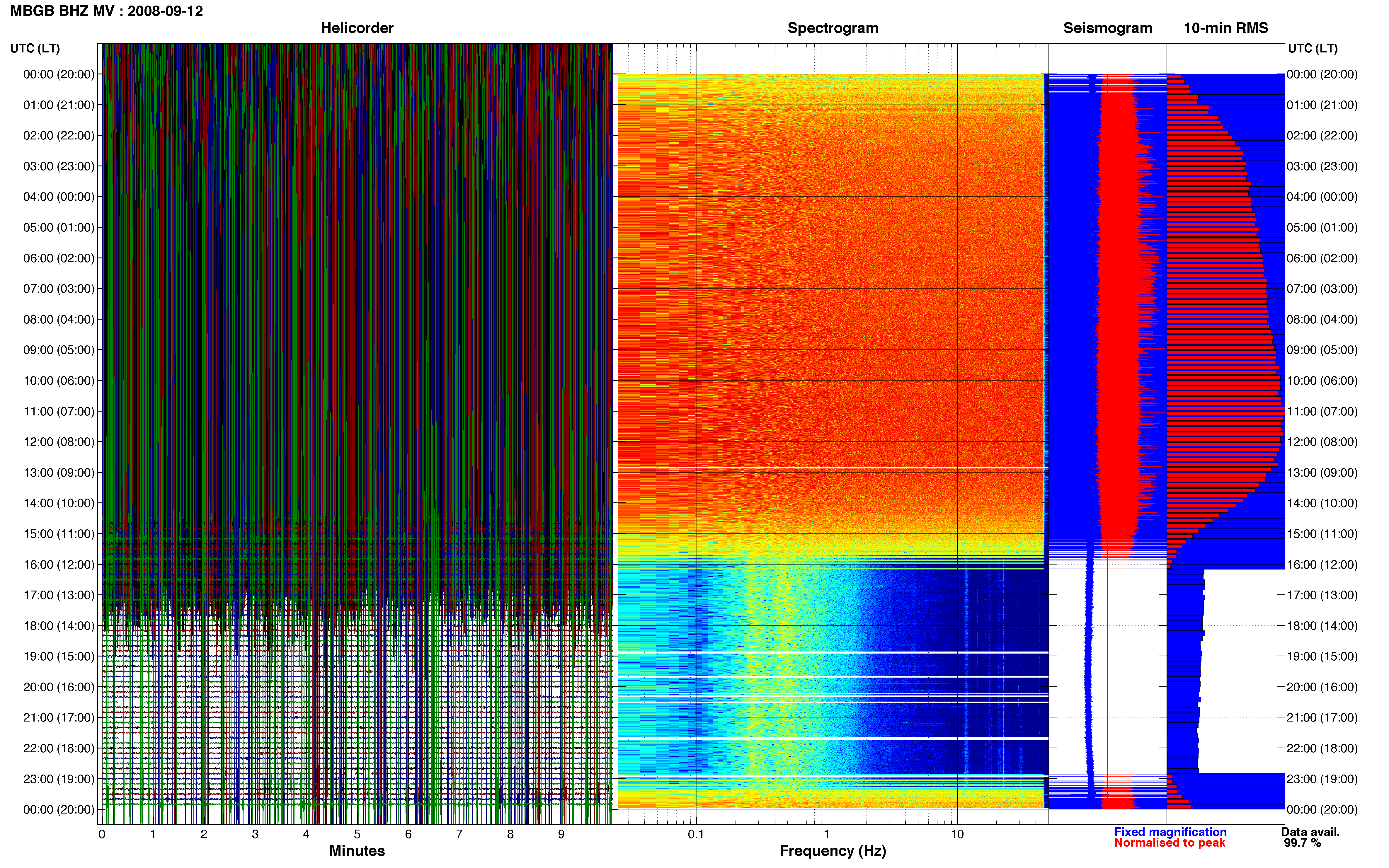The width and height of the screenshot is (1389, 868).
Task: Click the left 07:00 (03:00) time label
Action: (x=59, y=289)
